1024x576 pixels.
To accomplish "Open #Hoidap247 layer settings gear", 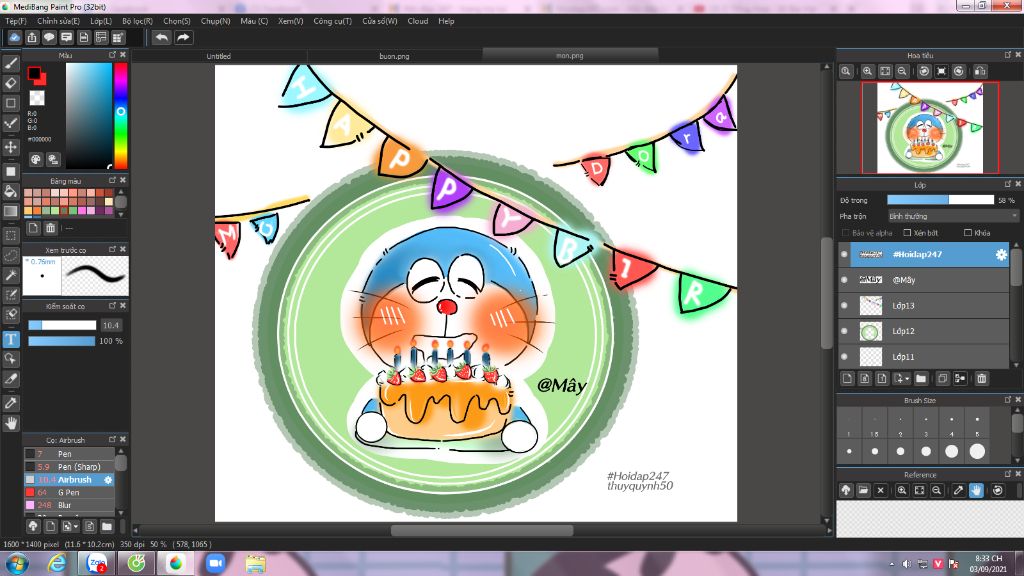I will (x=1000, y=255).
